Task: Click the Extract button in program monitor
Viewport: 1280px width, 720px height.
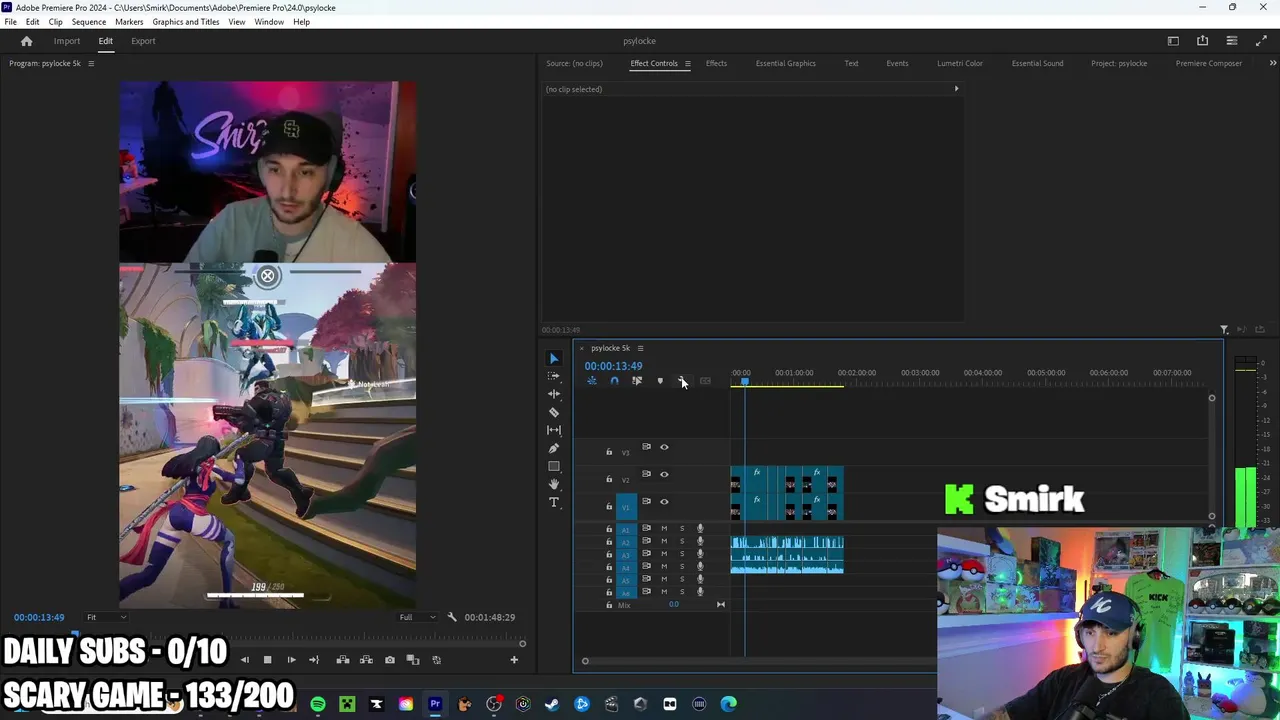Action: [x=366, y=660]
